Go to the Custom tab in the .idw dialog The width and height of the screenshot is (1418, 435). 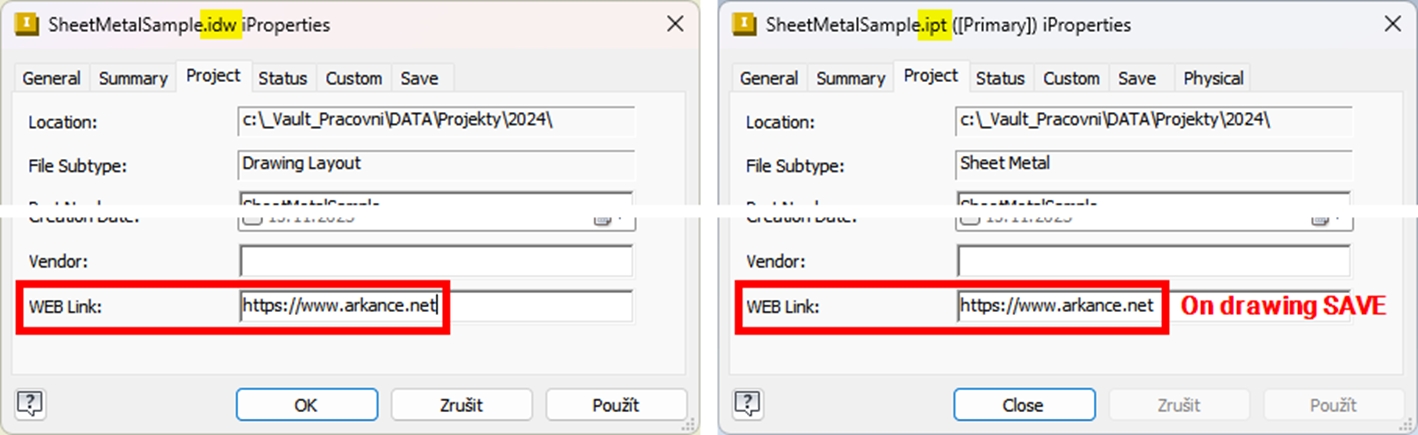pyautogui.click(x=354, y=78)
